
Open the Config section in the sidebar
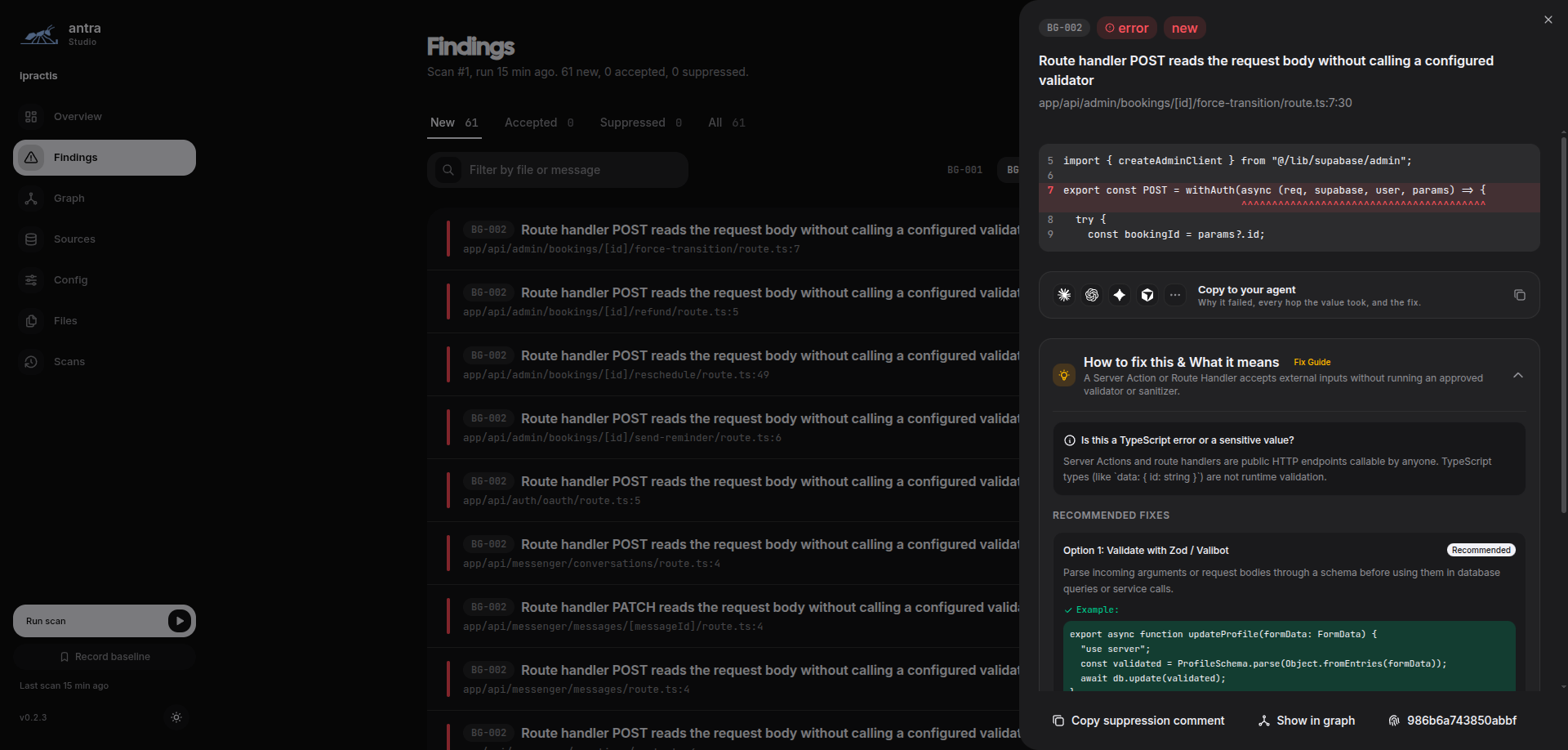[105, 280]
